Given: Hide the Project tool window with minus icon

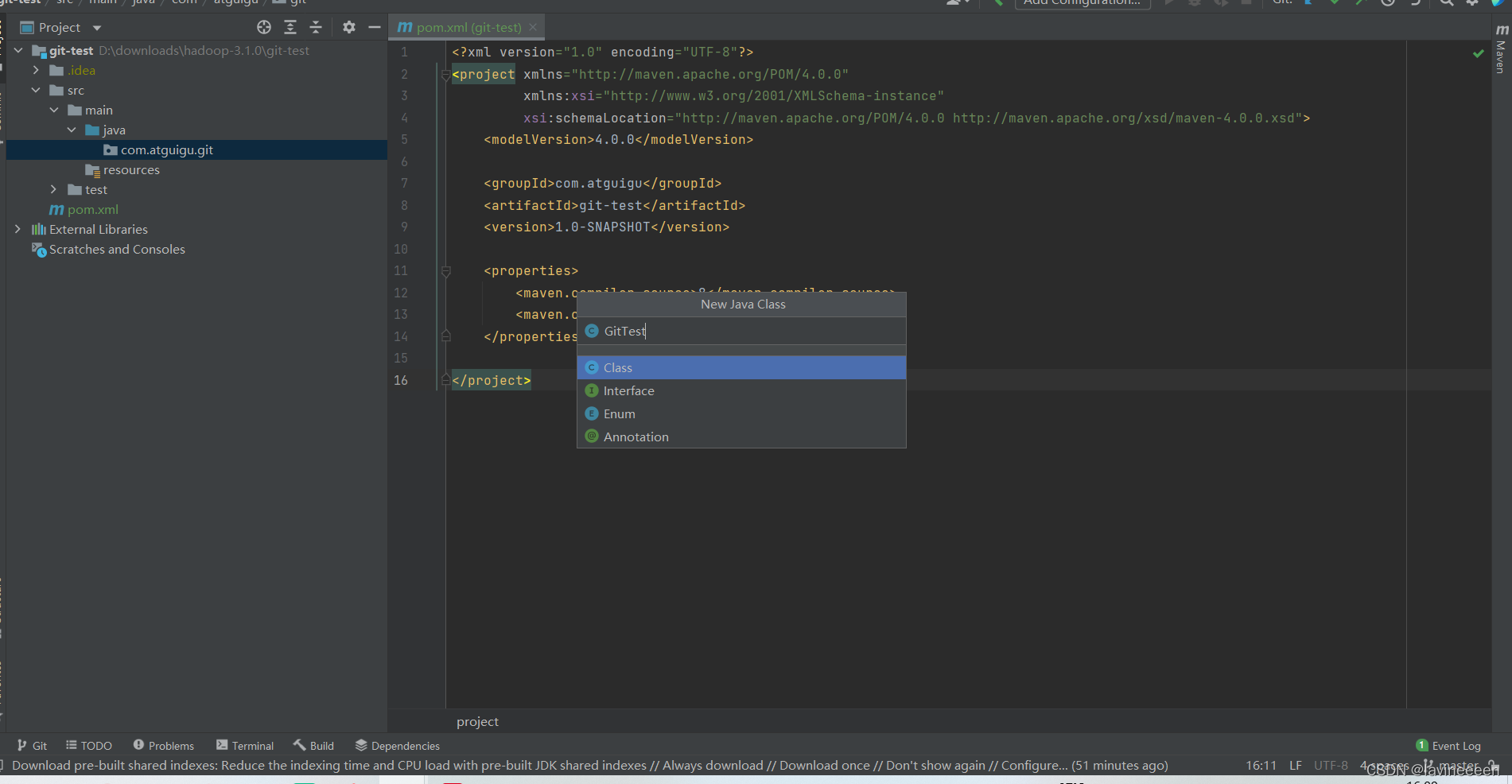Looking at the screenshot, I should point(375,28).
